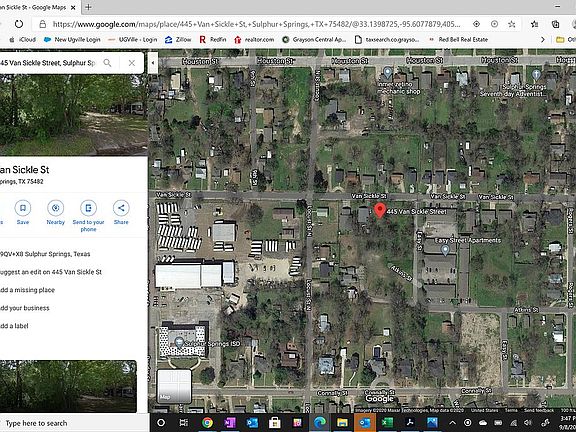Open the Red Bell Real Estate bookmark
Image resolution: width=576 pixels, height=432 pixels.
click(458, 39)
